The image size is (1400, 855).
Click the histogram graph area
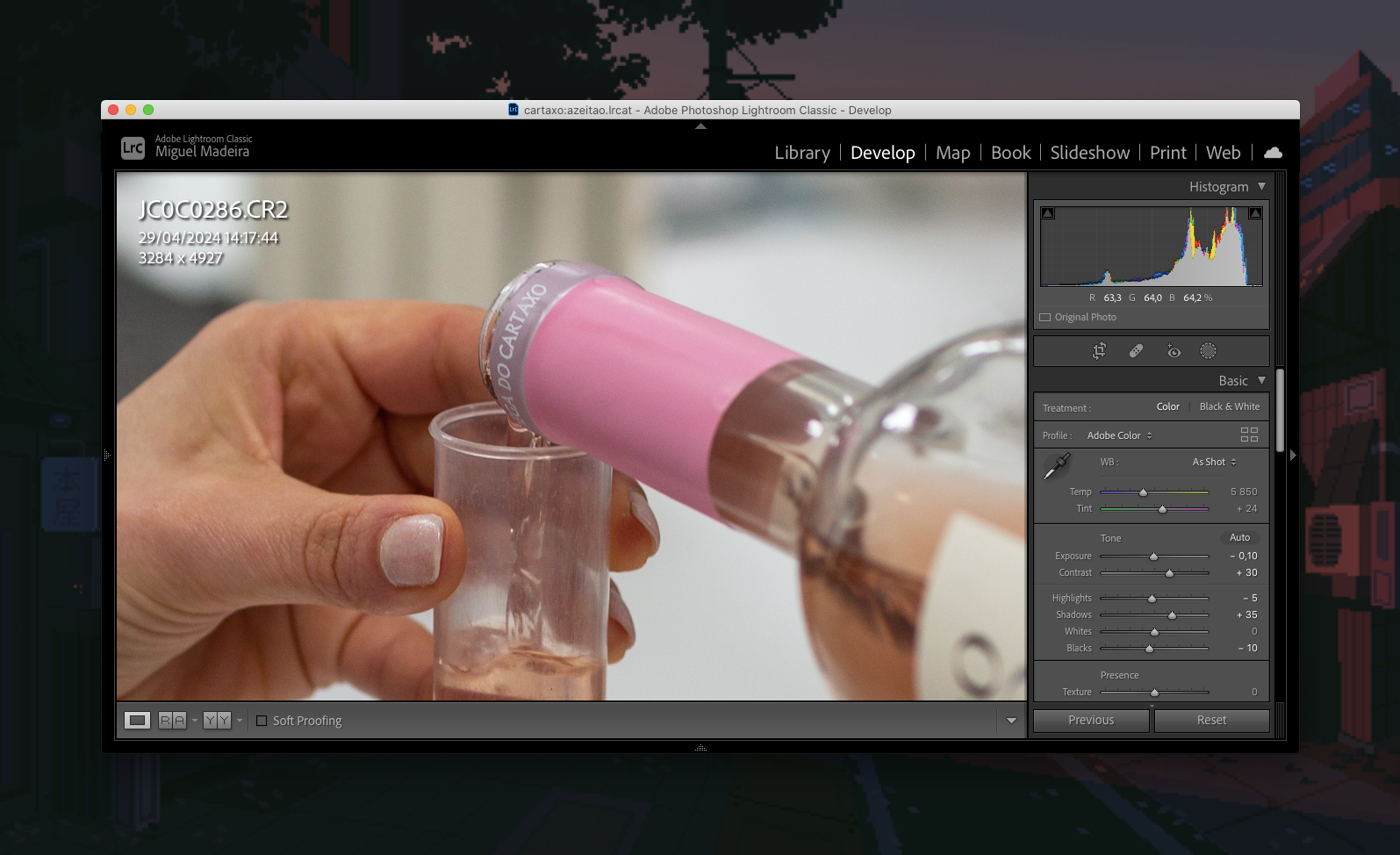(1152, 246)
